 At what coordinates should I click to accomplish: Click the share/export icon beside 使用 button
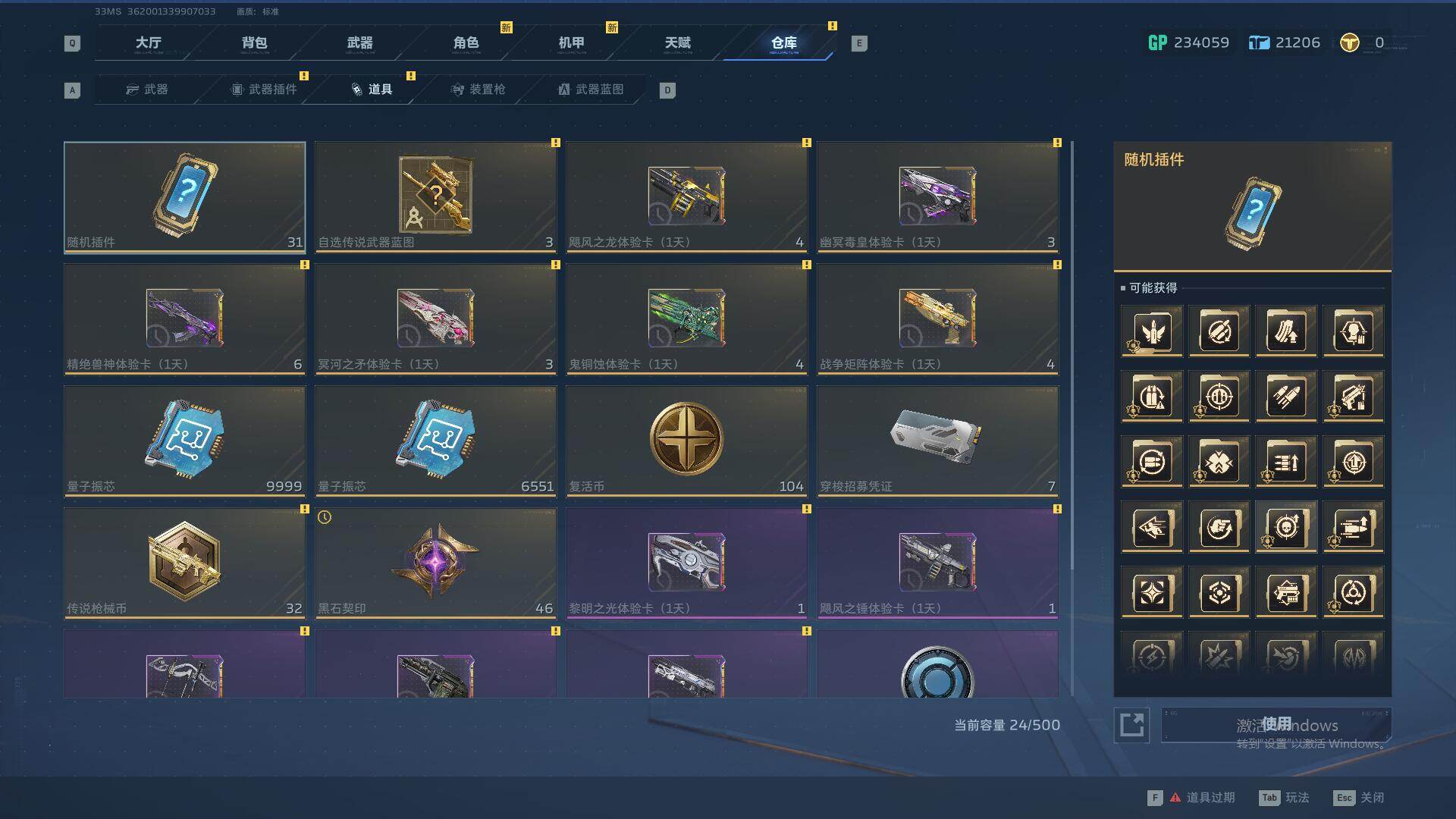click(x=1131, y=725)
